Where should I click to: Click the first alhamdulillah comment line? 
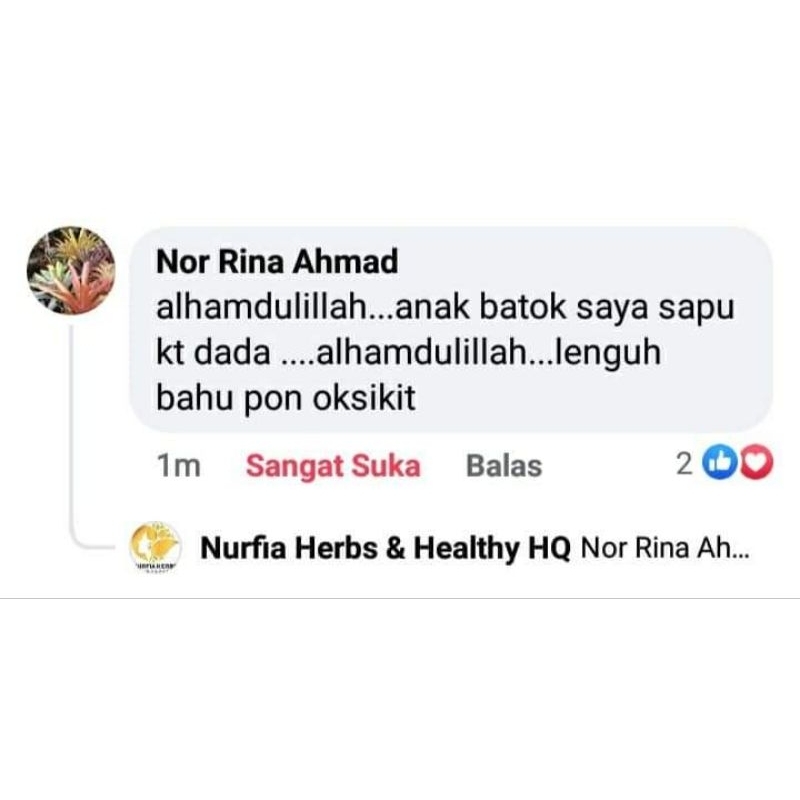[x=445, y=308]
